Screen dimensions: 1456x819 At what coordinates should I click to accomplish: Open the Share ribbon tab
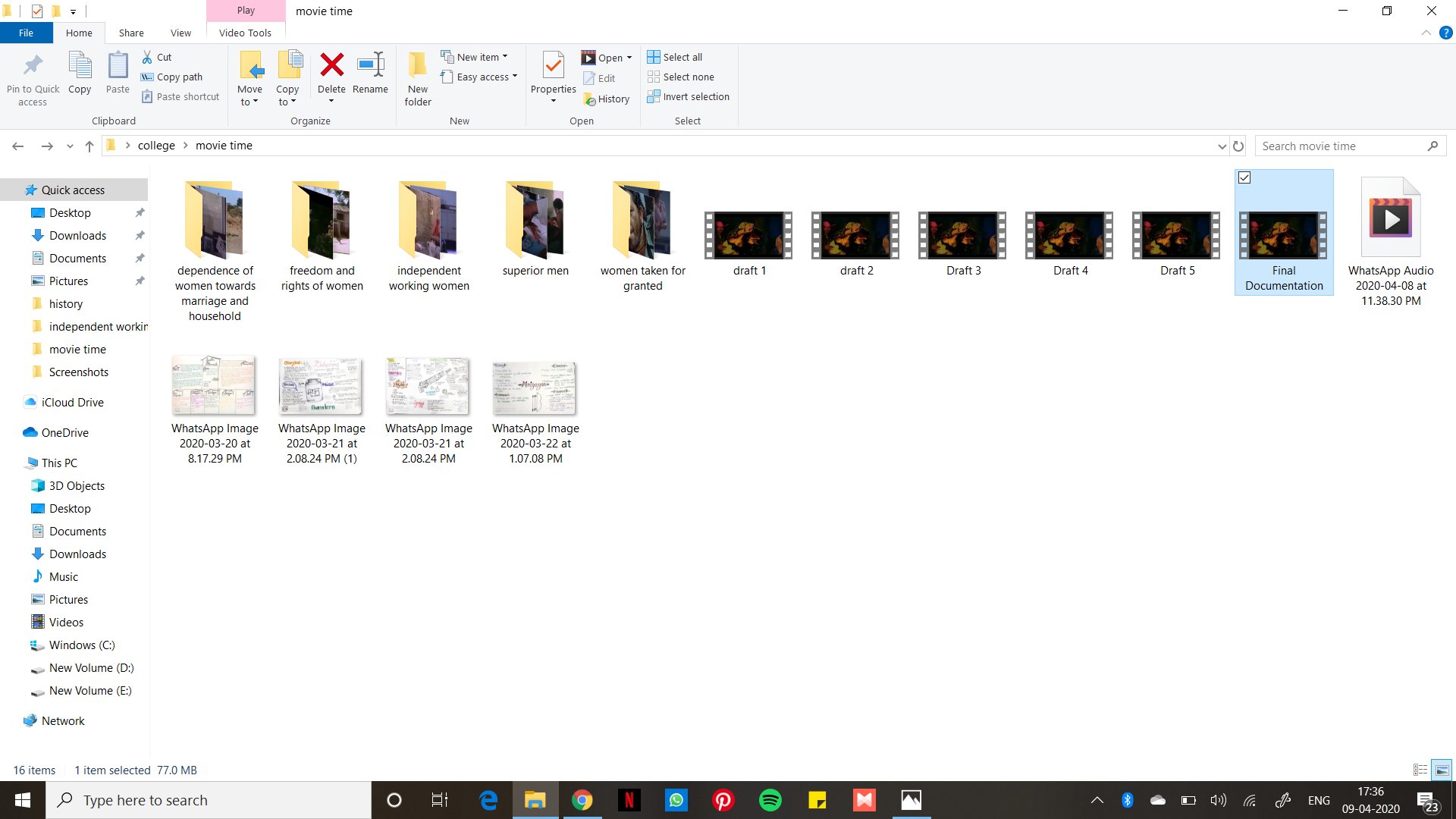(131, 33)
